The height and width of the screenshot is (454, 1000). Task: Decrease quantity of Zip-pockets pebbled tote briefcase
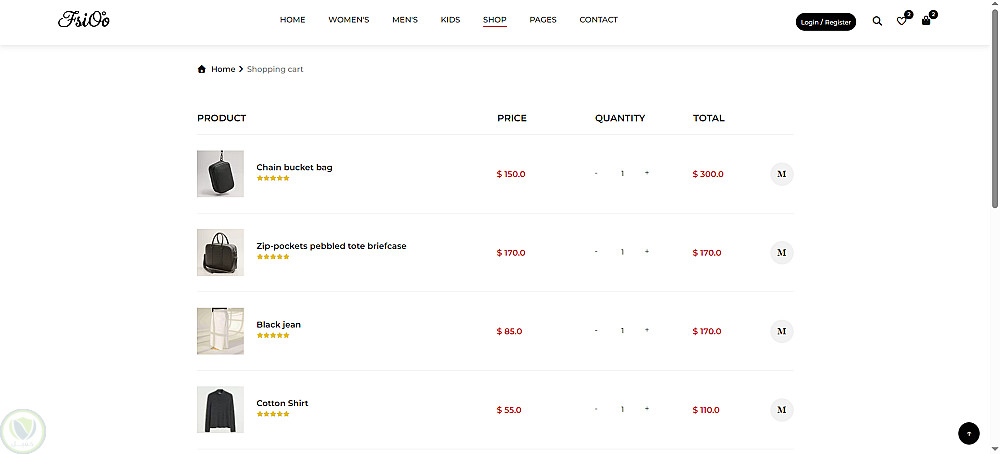[596, 252]
